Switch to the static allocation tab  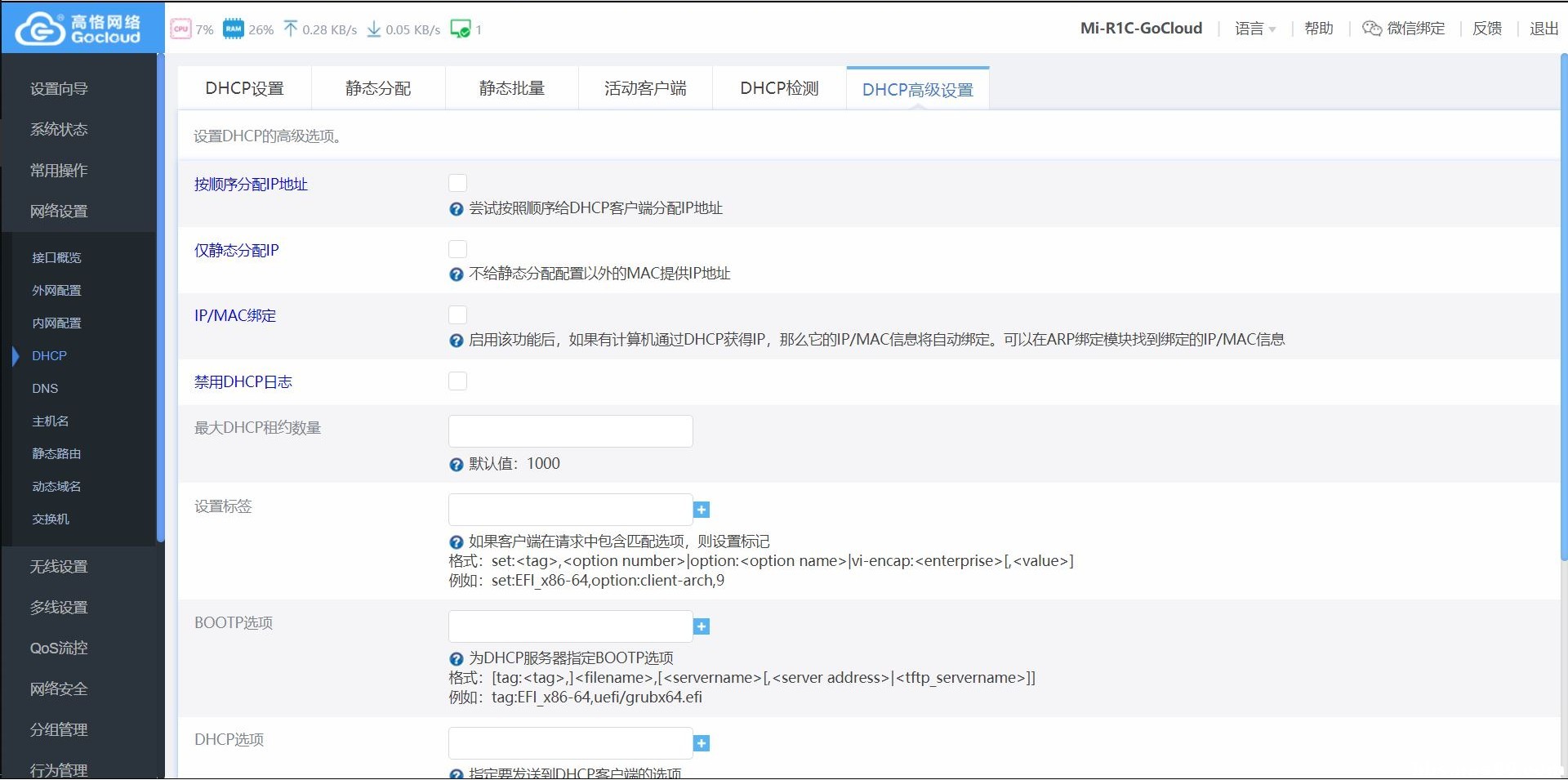tap(378, 88)
